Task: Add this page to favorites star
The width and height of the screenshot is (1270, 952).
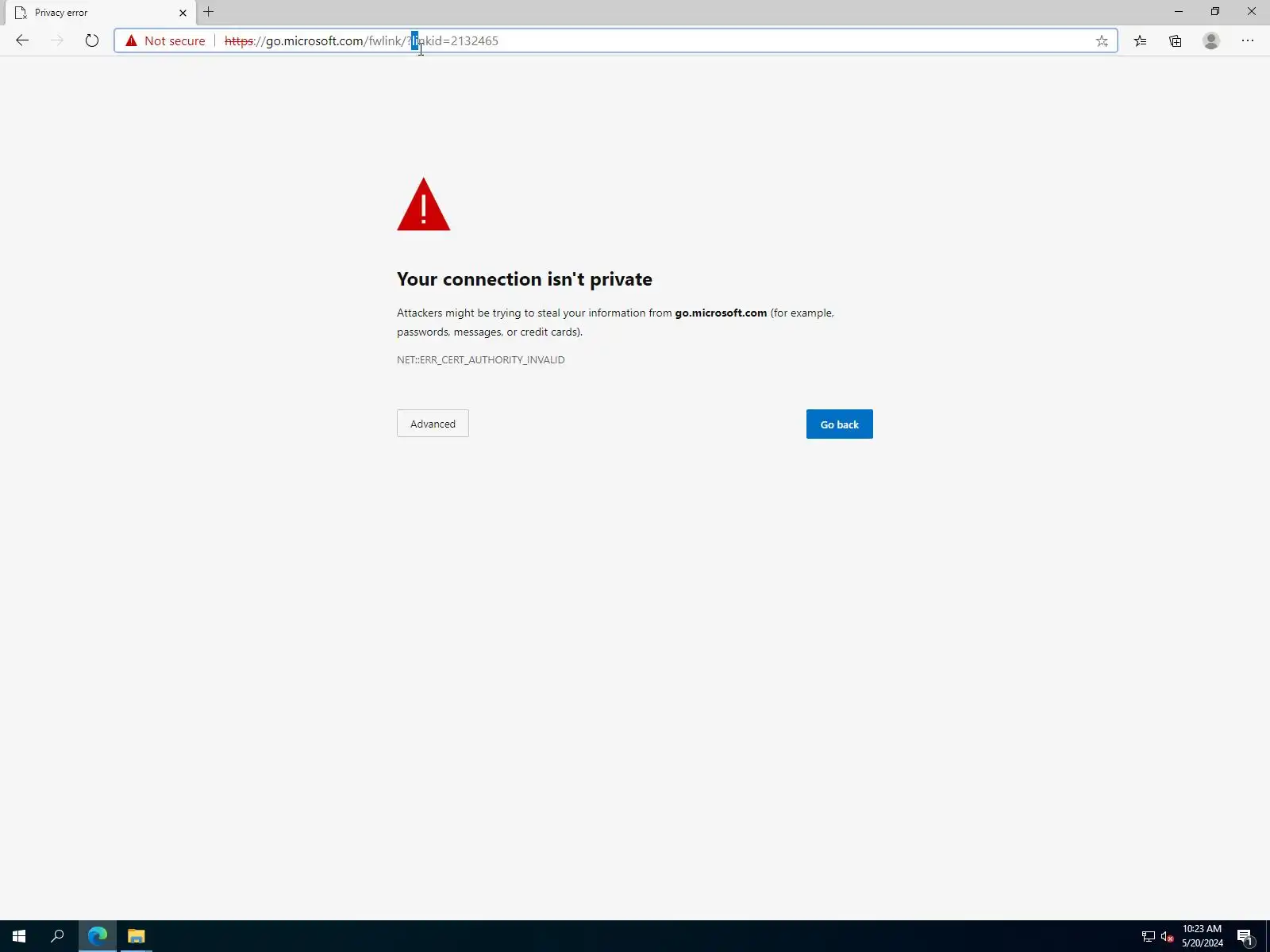Action: pos(1102,41)
